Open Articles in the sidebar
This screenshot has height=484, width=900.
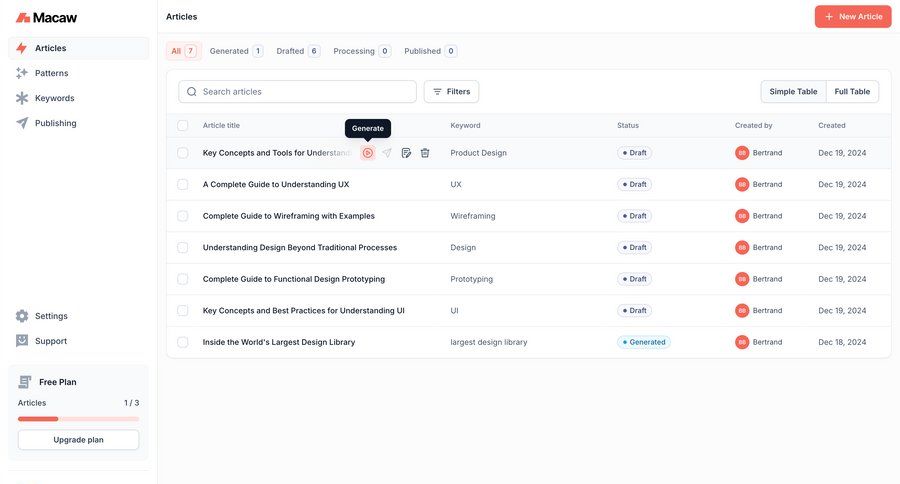point(79,48)
